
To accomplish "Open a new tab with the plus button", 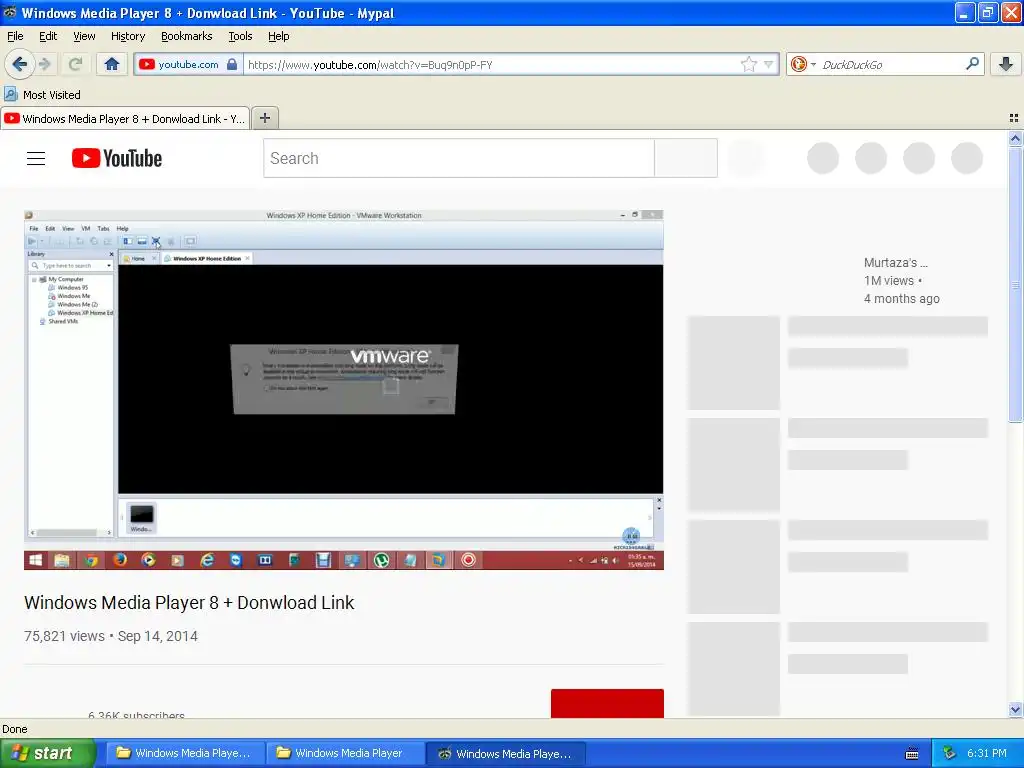I will tap(264, 118).
